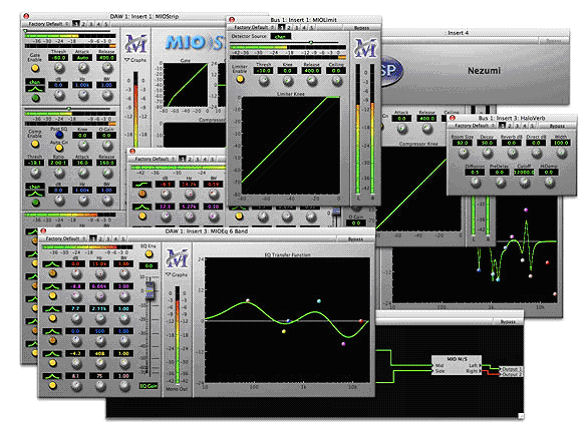Open the Factory Default preset menu in MIOEq 6 Band

pyautogui.click(x=65, y=238)
